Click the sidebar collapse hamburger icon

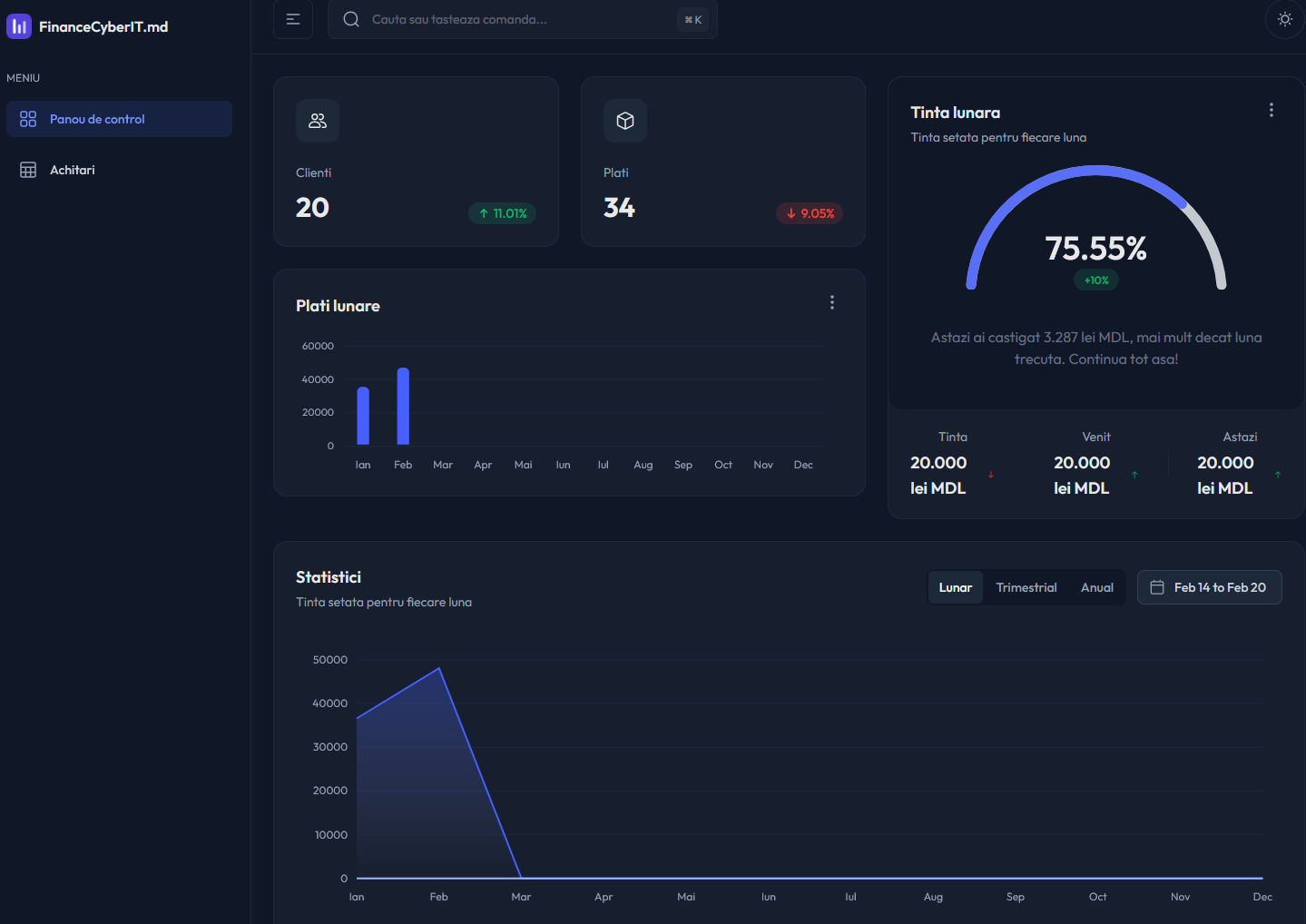point(292,19)
